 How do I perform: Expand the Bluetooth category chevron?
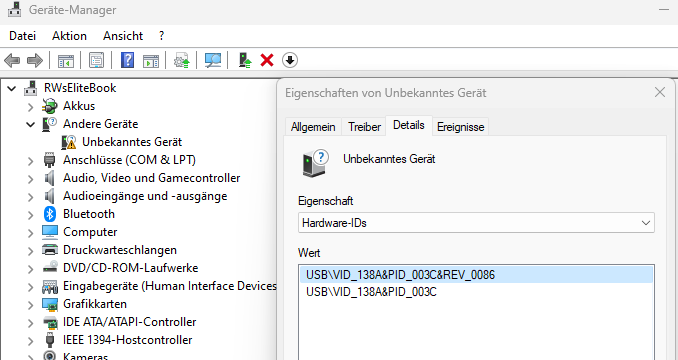click(30, 215)
